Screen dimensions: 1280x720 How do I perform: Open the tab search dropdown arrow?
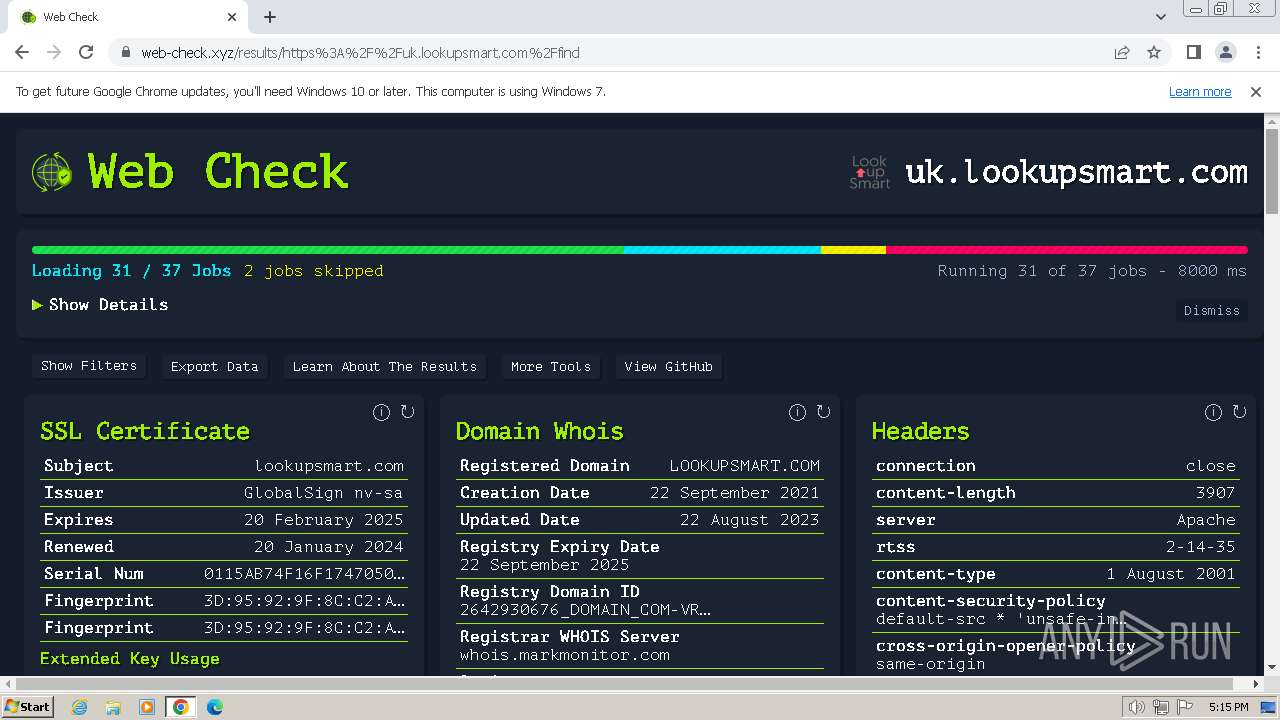coord(1160,17)
